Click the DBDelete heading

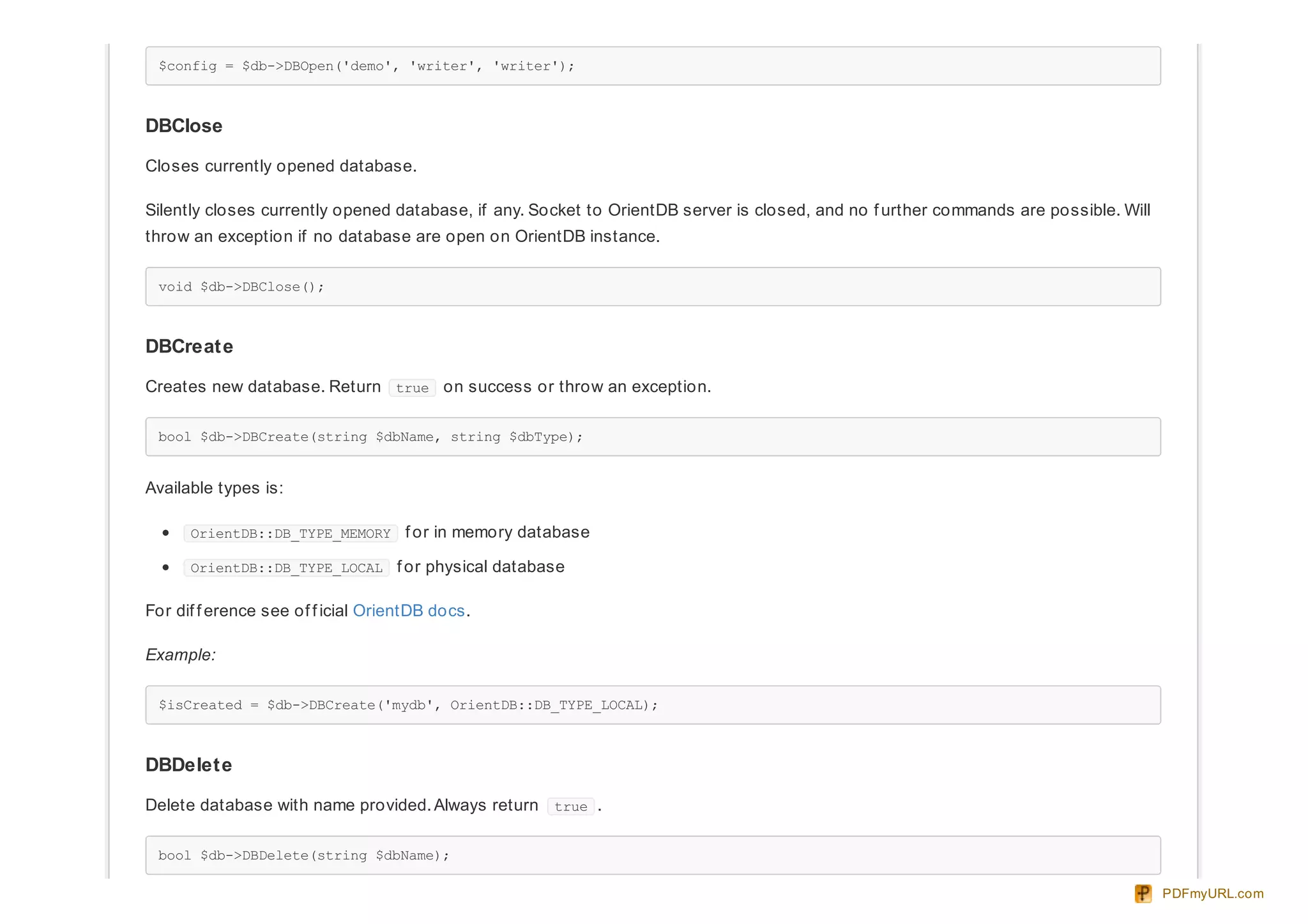188,764
